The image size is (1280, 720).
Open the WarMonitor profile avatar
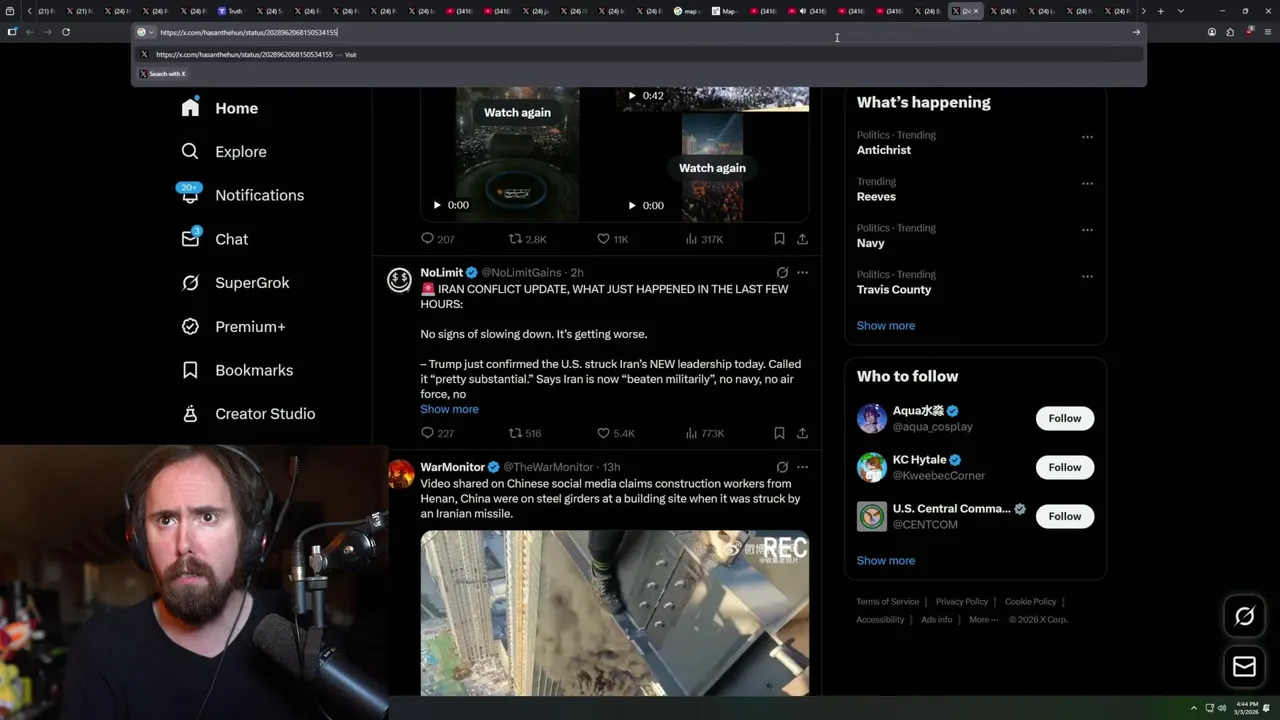click(400, 474)
